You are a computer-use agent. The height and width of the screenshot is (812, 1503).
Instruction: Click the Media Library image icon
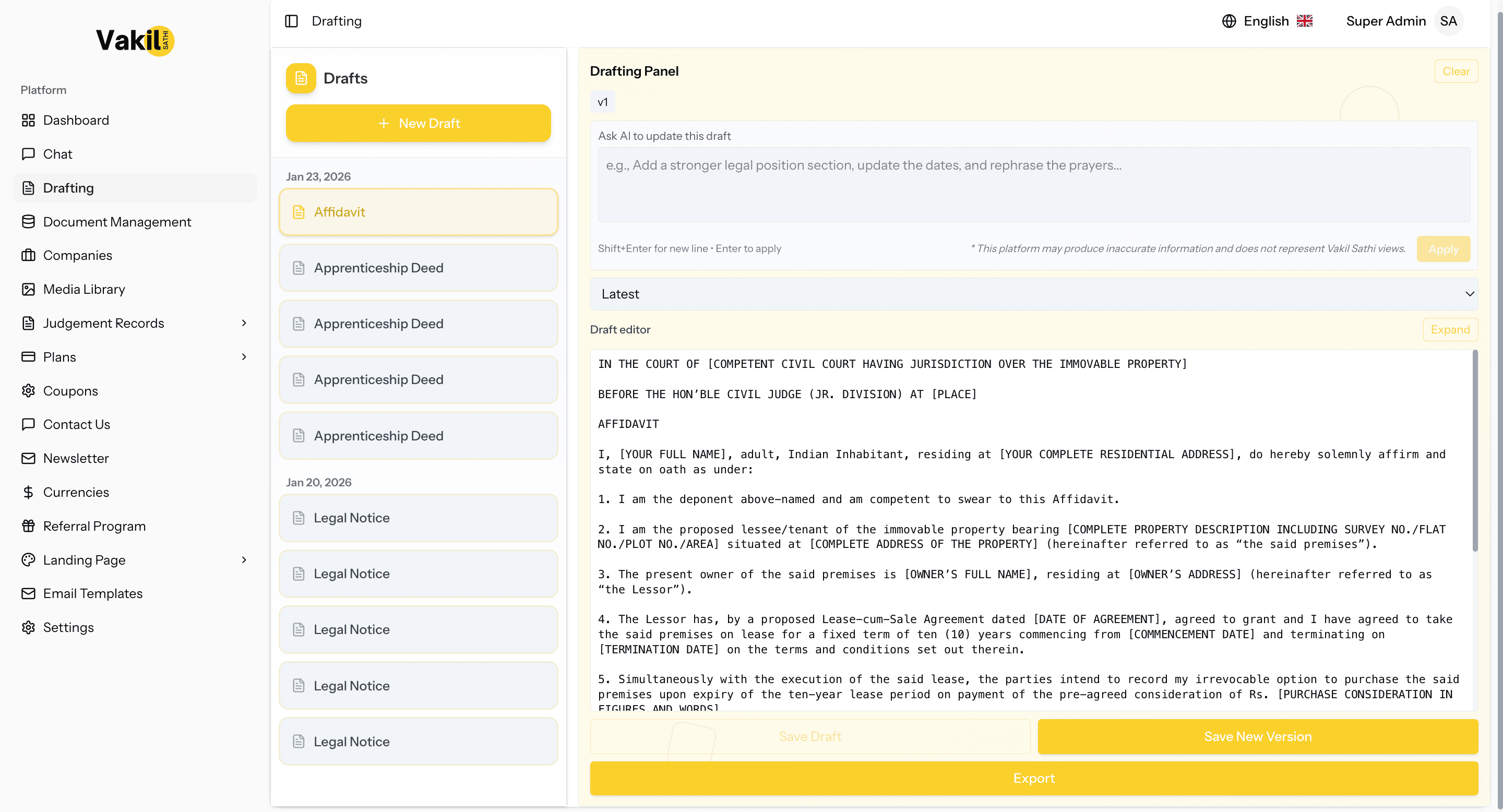click(28, 289)
